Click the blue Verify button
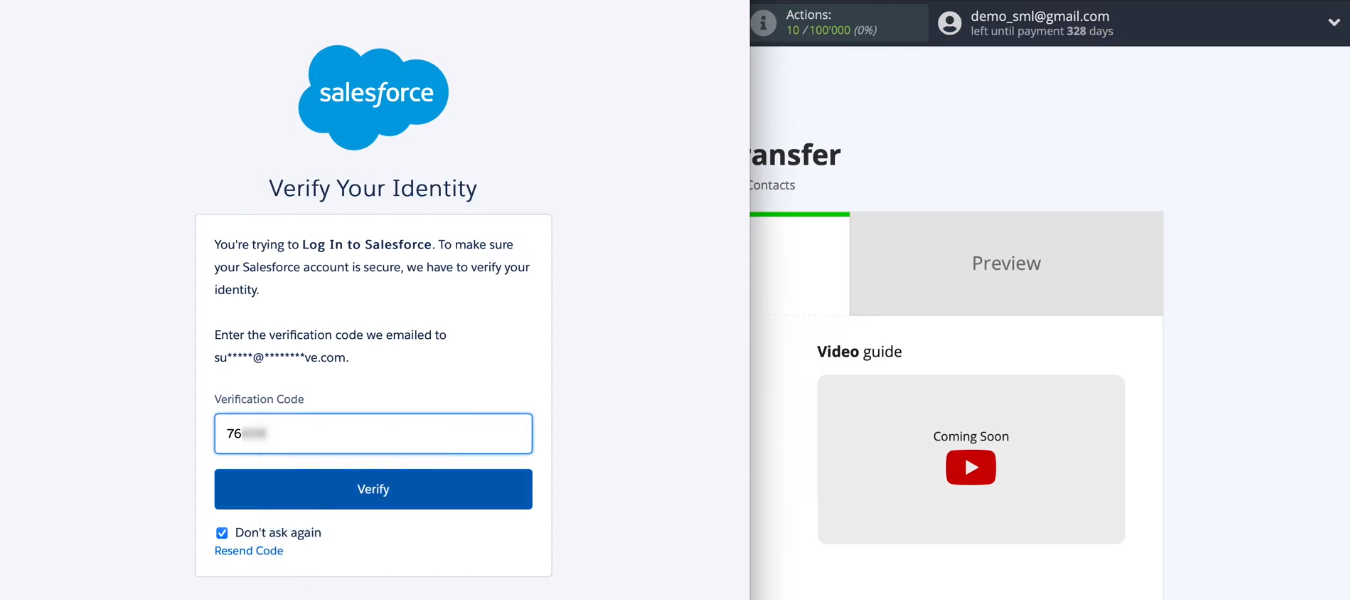This screenshot has width=1350, height=600. [373, 489]
